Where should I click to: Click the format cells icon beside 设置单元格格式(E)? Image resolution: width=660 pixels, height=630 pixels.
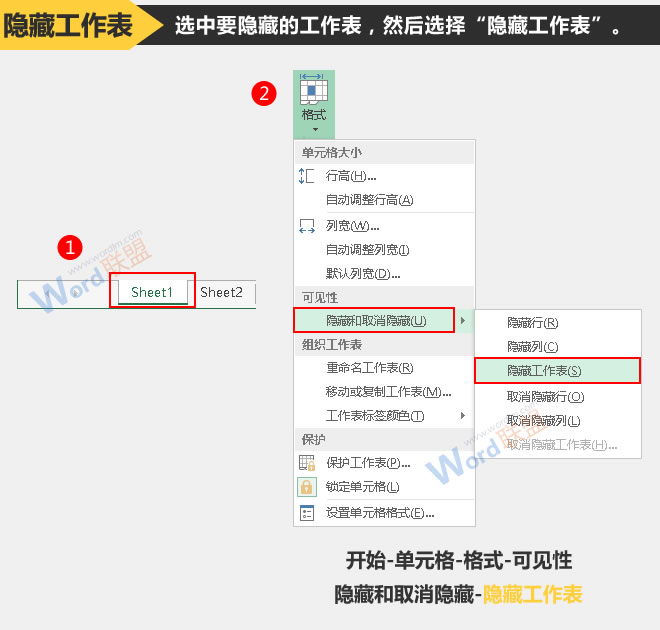pyautogui.click(x=306, y=513)
